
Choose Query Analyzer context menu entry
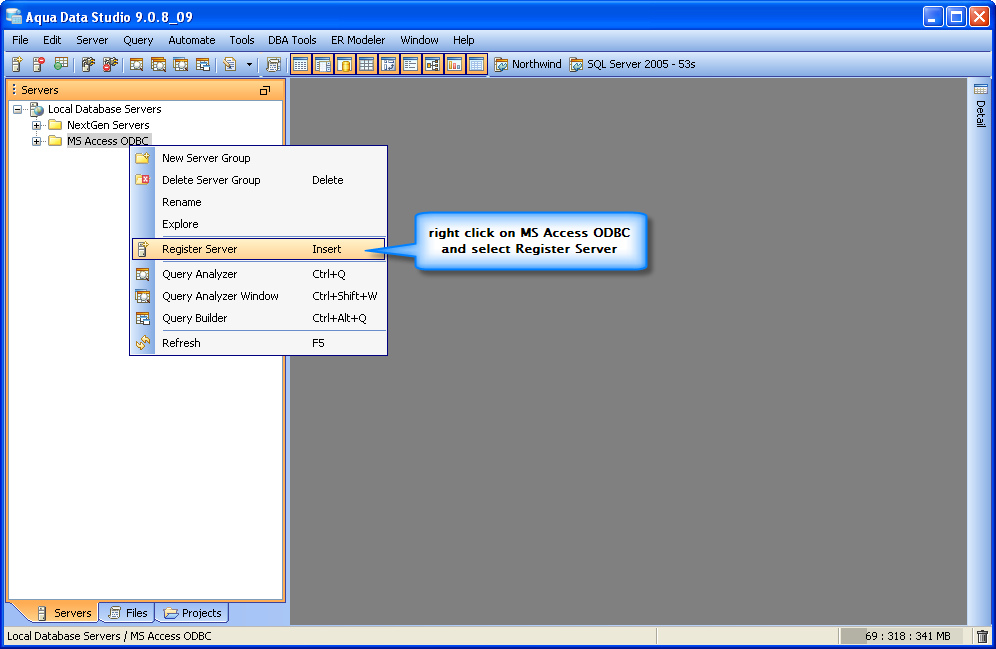[x=259, y=274]
